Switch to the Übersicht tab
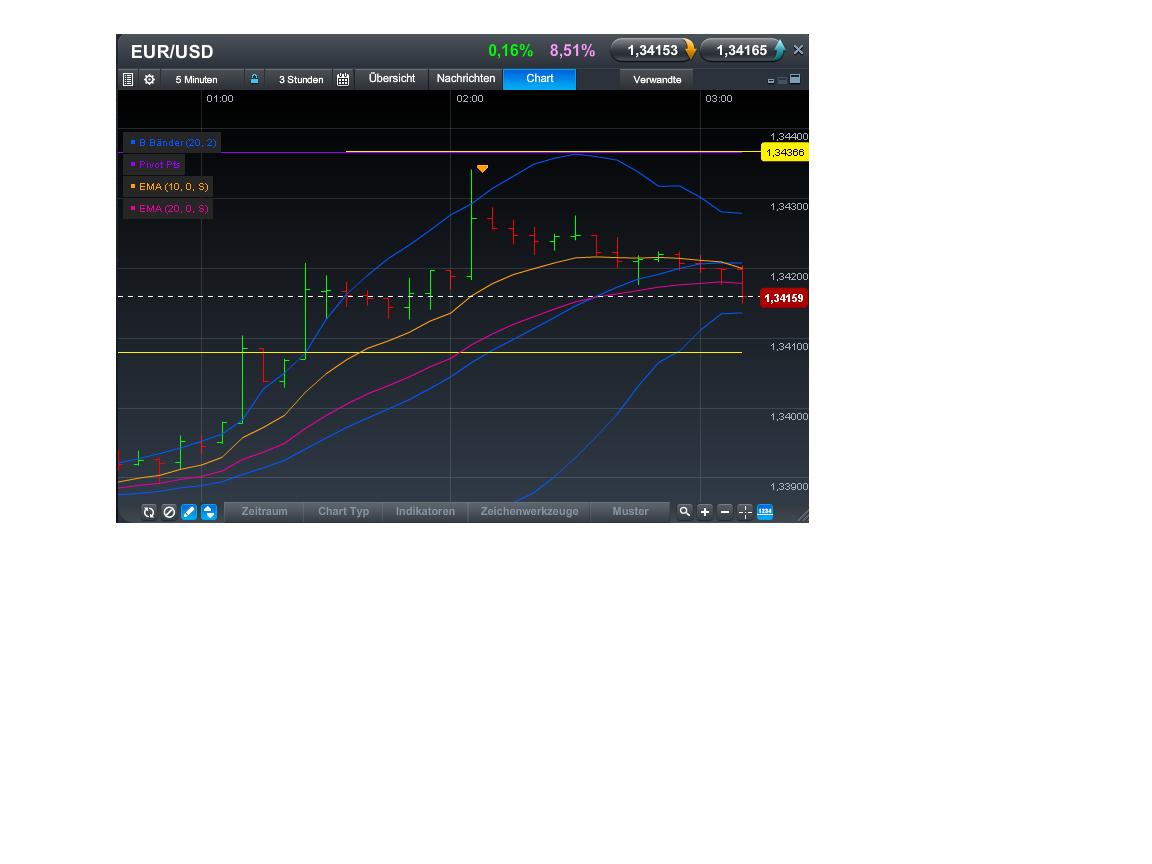The height and width of the screenshot is (864, 1152). 392,79
